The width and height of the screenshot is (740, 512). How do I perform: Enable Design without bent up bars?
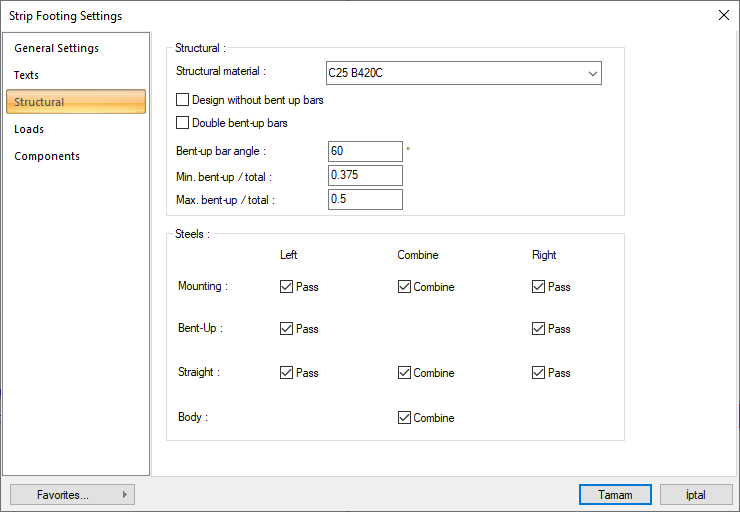[182, 100]
